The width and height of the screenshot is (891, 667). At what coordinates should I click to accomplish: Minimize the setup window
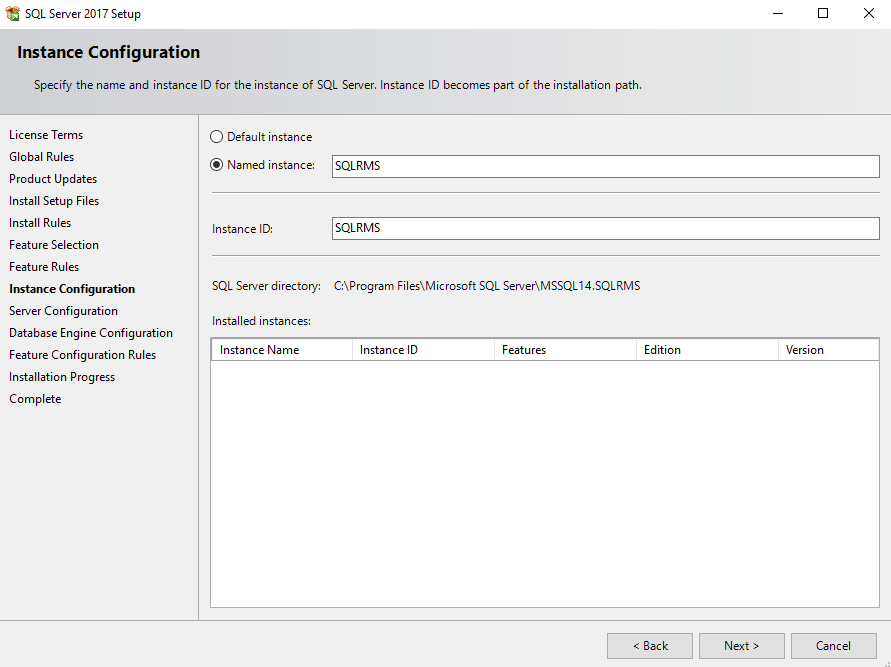(x=778, y=14)
